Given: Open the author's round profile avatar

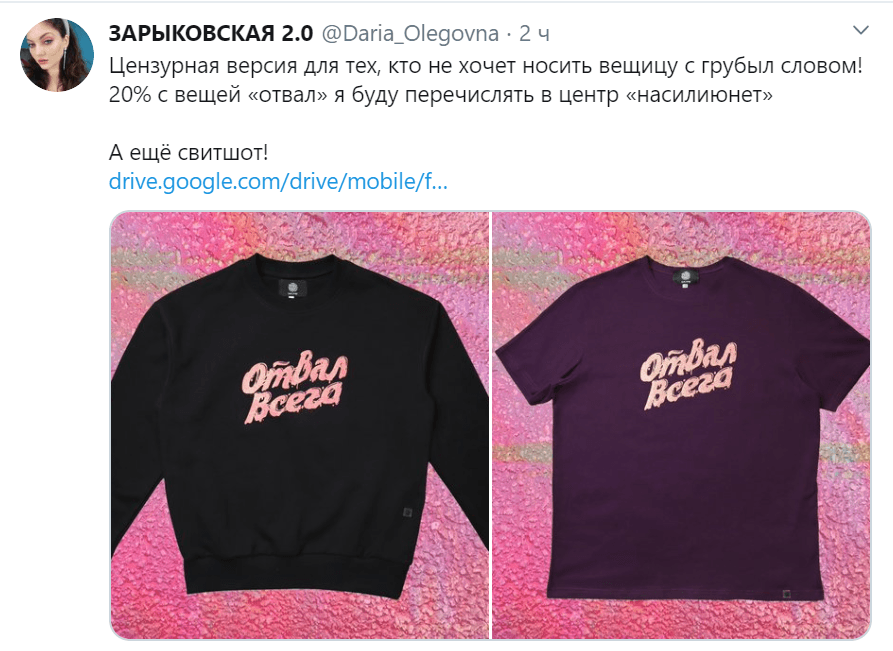Looking at the screenshot, I should tap(57, 55).
